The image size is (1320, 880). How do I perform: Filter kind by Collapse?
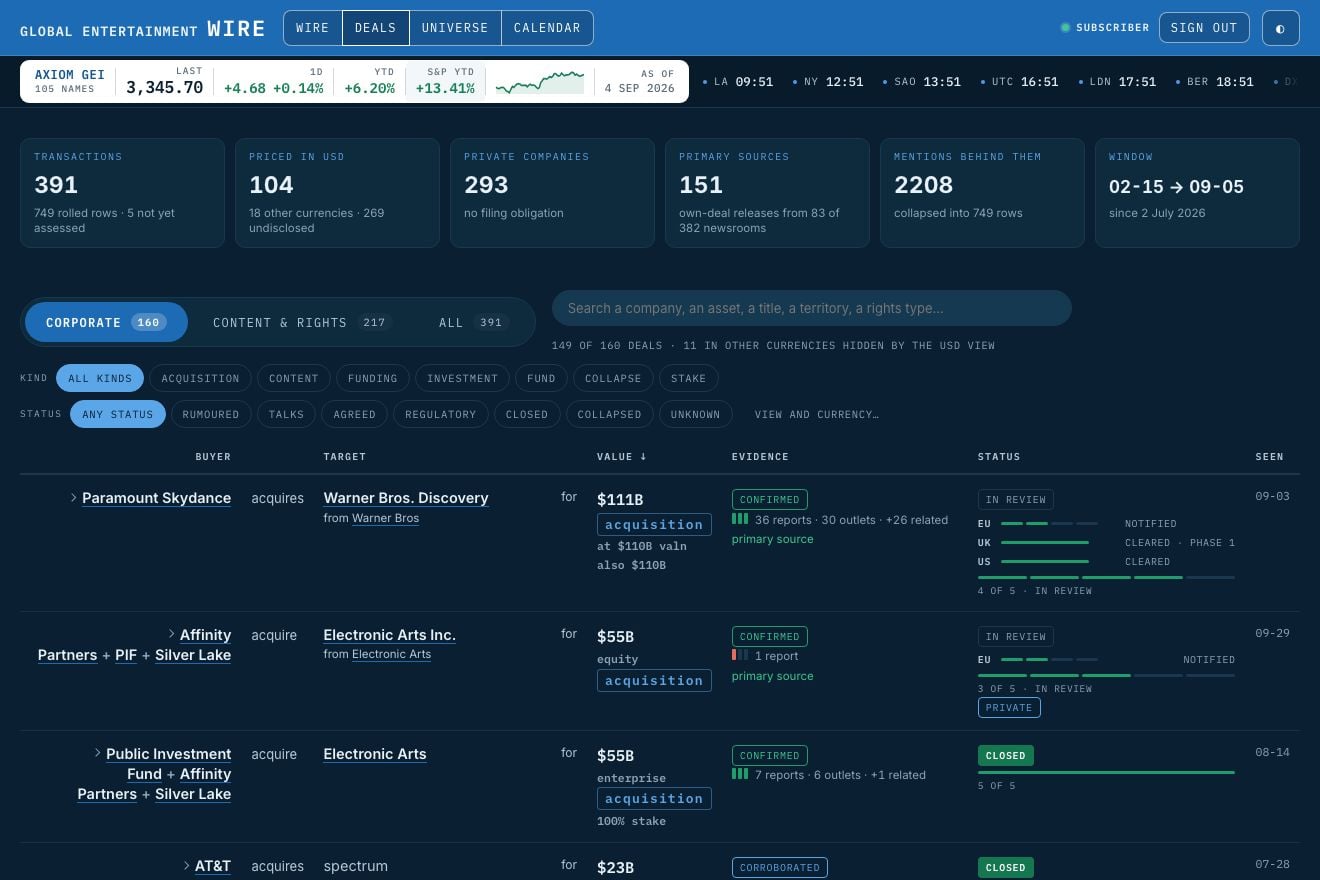point(613,378)
